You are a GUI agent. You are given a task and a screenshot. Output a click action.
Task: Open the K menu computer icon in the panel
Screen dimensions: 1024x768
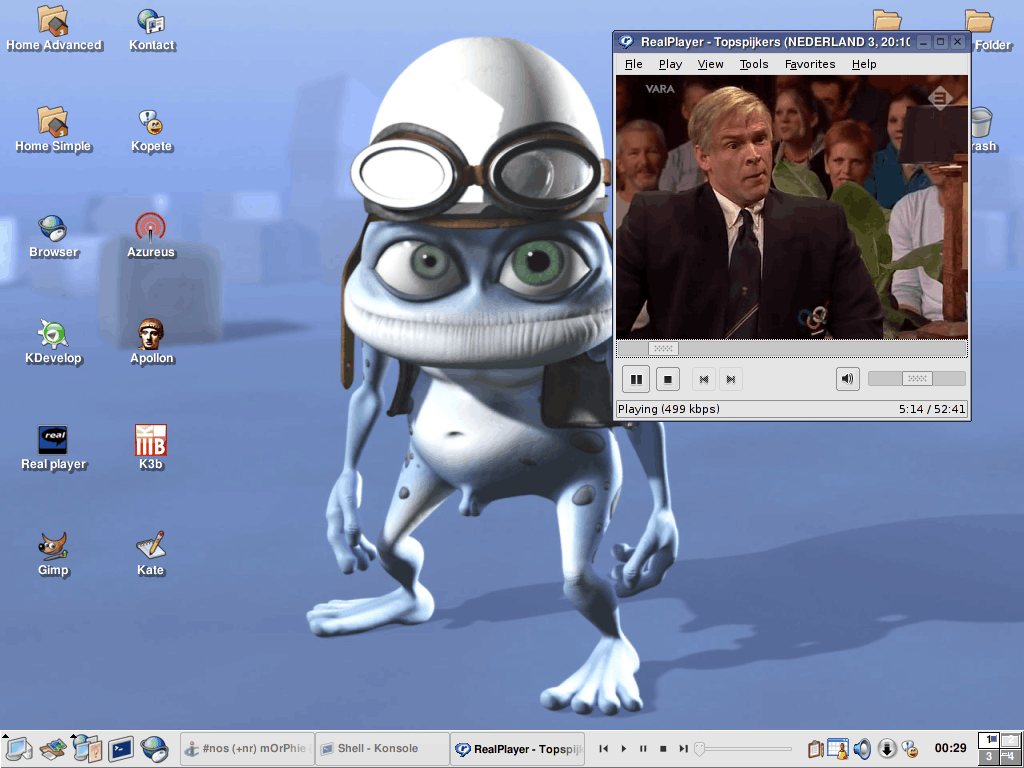point(18,748)
